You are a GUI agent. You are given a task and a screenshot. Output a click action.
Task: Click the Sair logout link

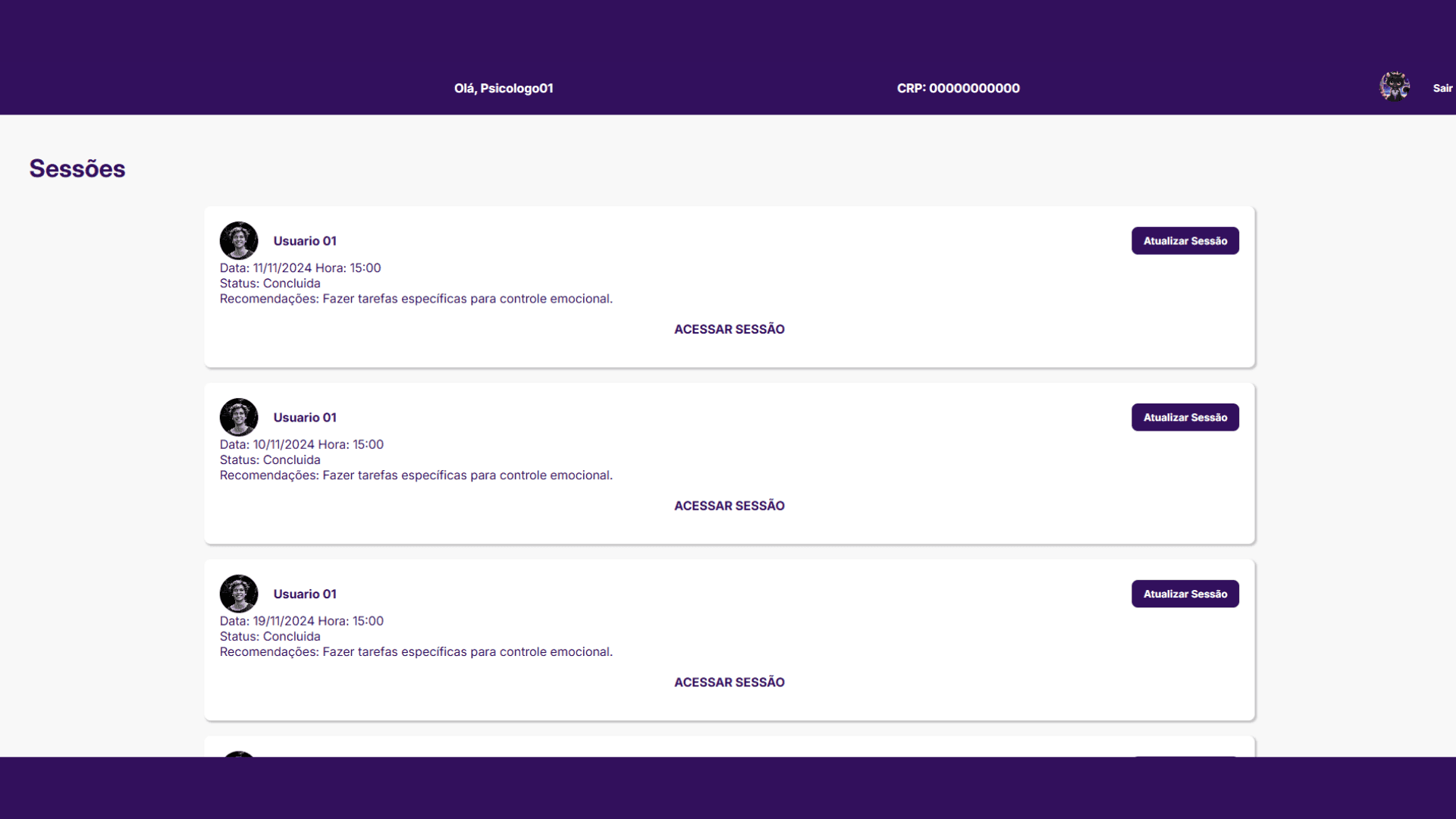click(1442, 88)
